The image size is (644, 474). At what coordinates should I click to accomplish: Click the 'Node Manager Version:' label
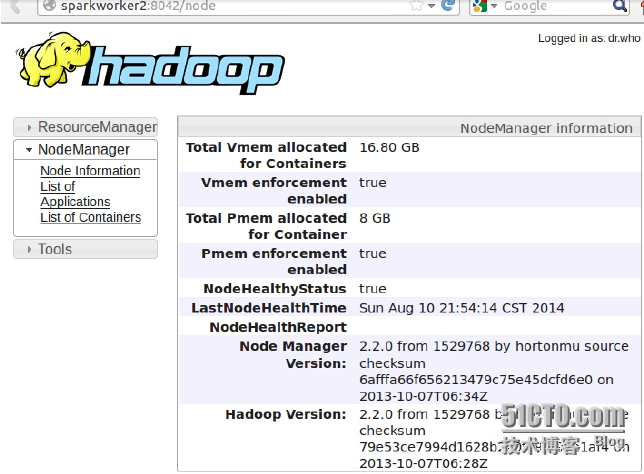pos(293,354)
